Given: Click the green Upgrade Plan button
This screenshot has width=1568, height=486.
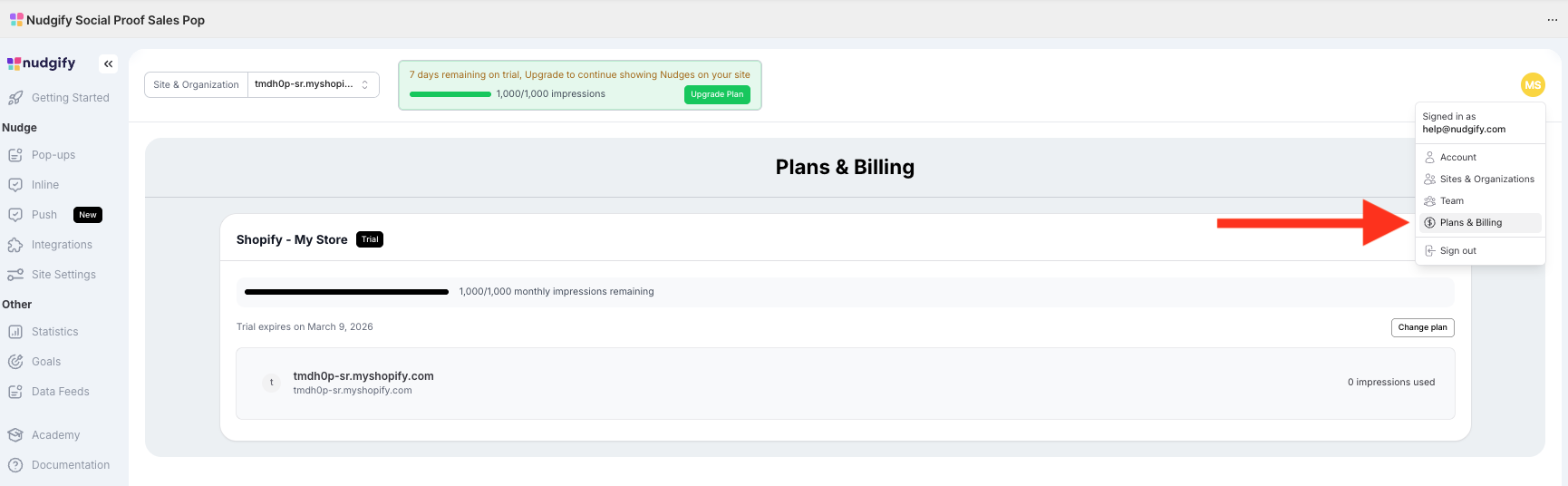Looking at the screenshot, I should [717, 94].
